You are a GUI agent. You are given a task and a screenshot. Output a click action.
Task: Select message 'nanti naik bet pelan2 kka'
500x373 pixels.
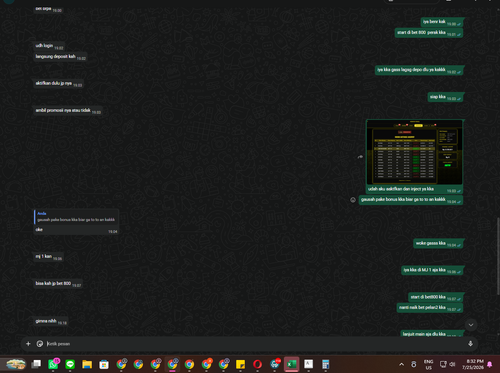click(x=430, y=308)
